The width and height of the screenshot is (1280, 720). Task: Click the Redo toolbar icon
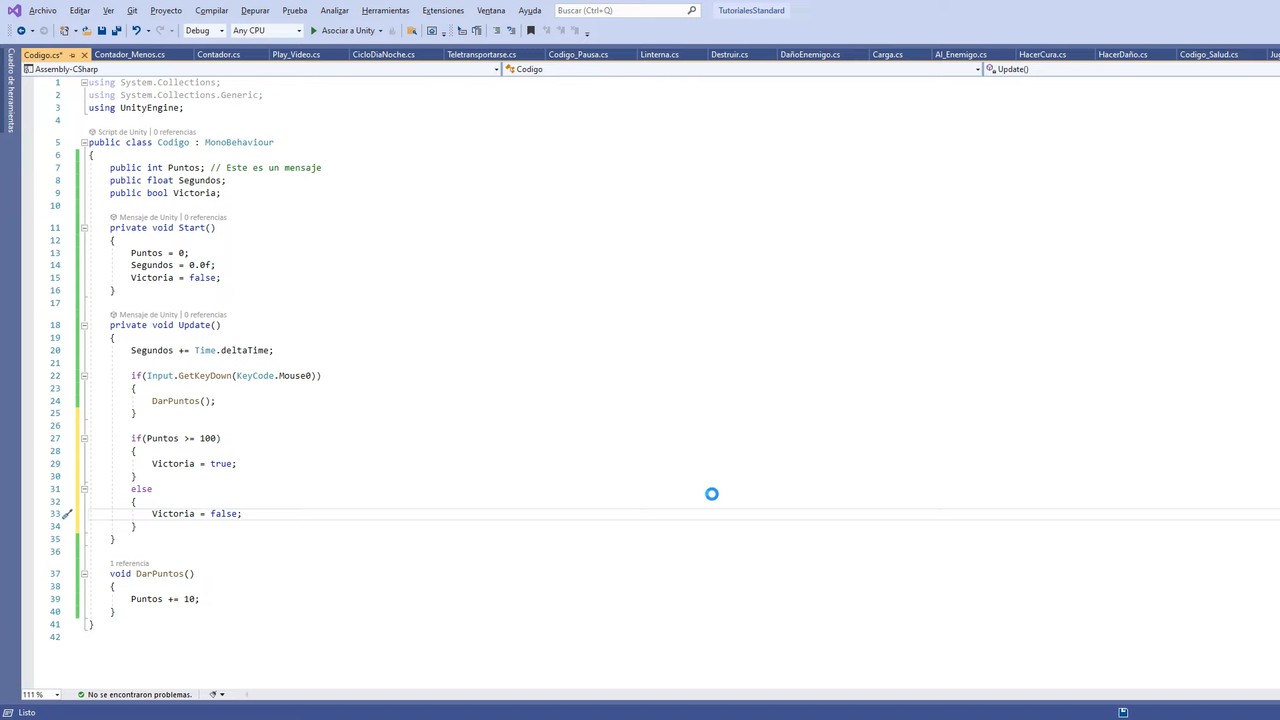click(x=159, y=30)
